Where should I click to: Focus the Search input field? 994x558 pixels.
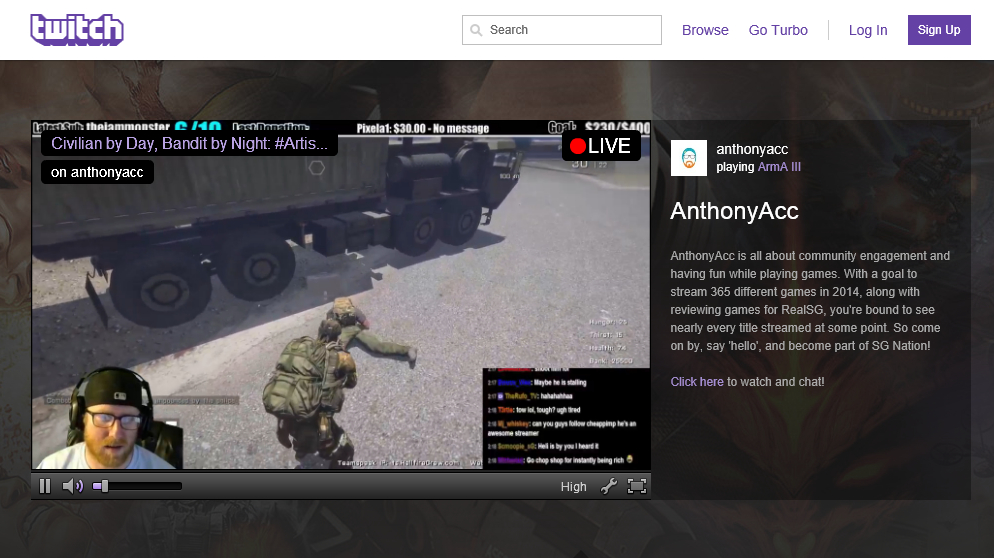562,30
